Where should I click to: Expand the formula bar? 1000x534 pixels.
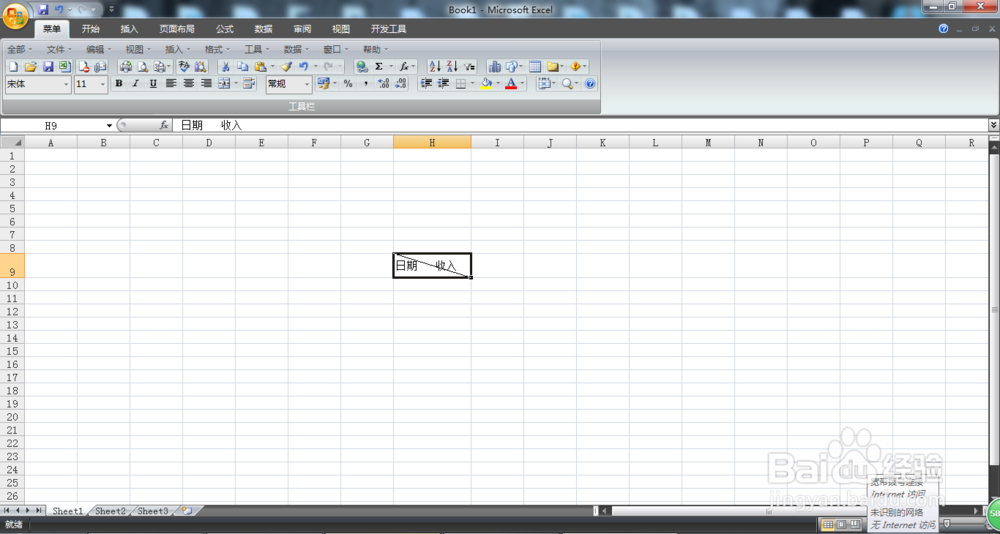pyautogui.click(x=994, y=125)
